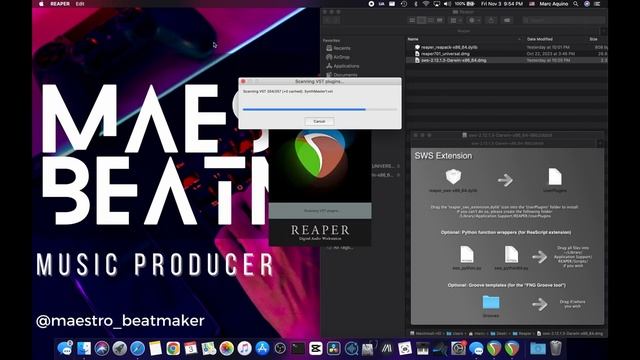Focus the Finder search field
Screen dimensions: 640x360
click(x=563, y=20)
